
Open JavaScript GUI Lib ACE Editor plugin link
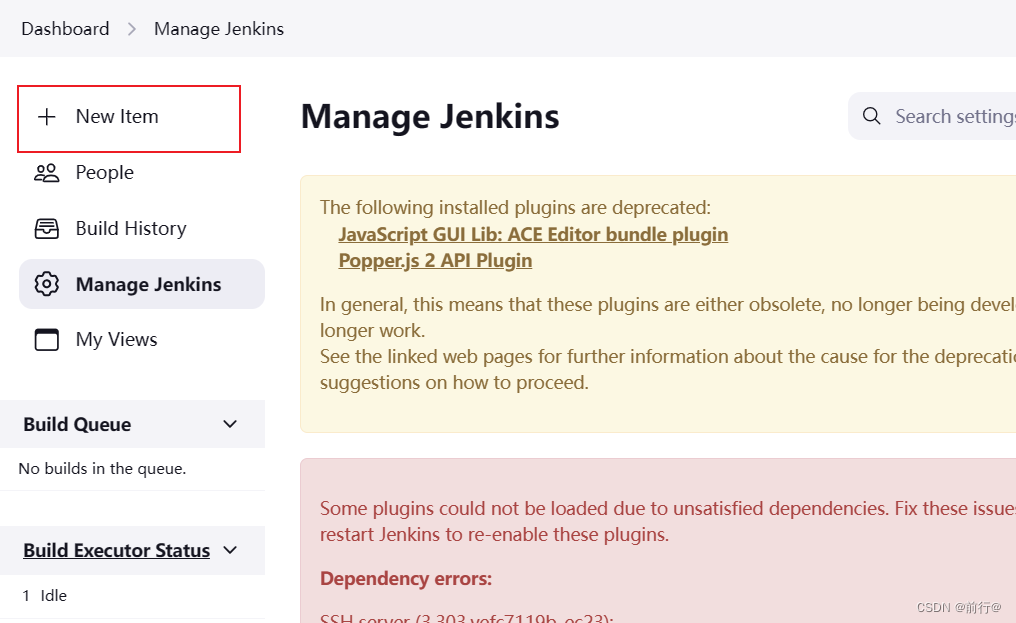tap(533, 234)
